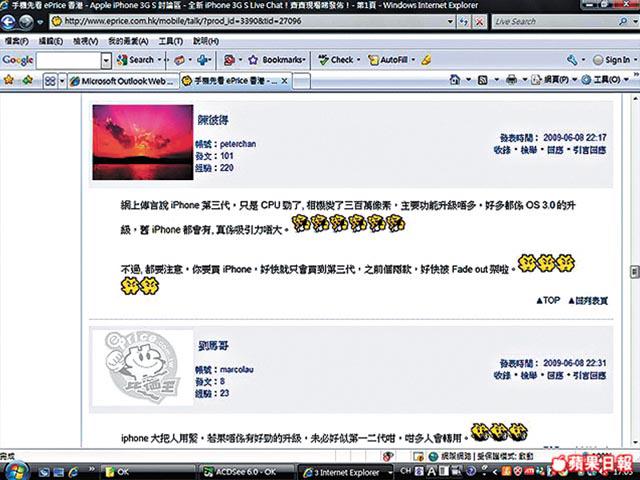Click the Google toolbar Check spelling button
The image size is (640, 480).
coord(336,60)
